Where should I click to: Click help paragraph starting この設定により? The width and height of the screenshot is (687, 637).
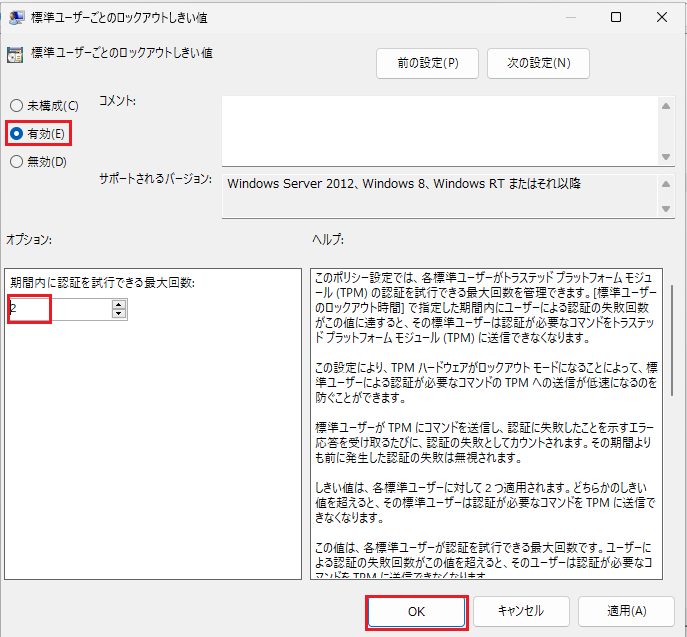point(485,382)
